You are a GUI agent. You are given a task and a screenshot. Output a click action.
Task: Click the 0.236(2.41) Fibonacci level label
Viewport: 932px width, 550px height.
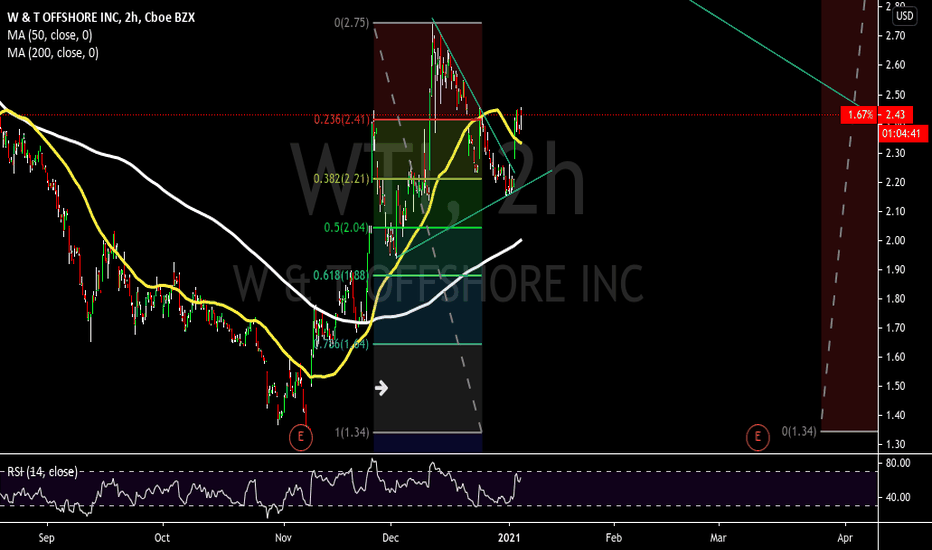(342, 120)
